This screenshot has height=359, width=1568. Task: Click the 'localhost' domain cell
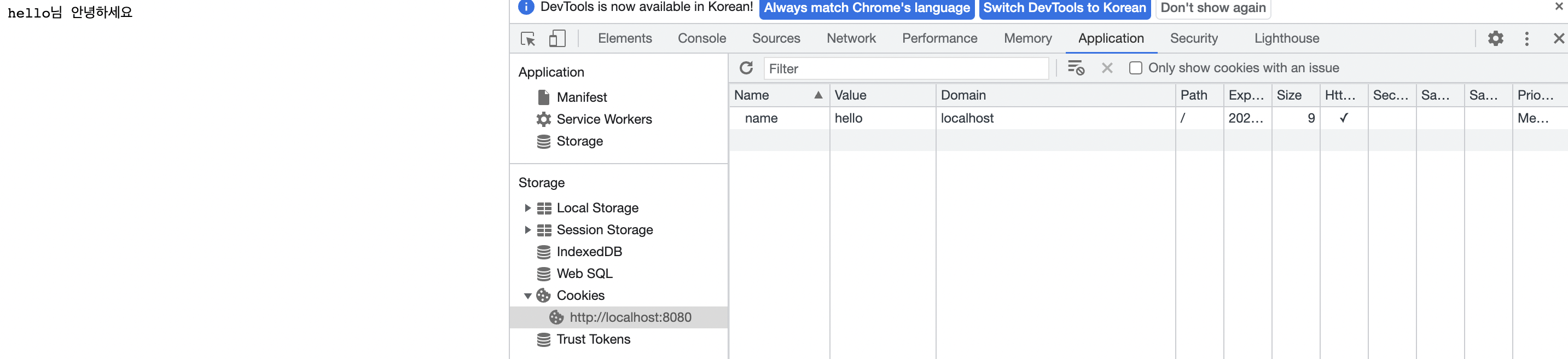pyautogui.click(x=1055, y=118)
